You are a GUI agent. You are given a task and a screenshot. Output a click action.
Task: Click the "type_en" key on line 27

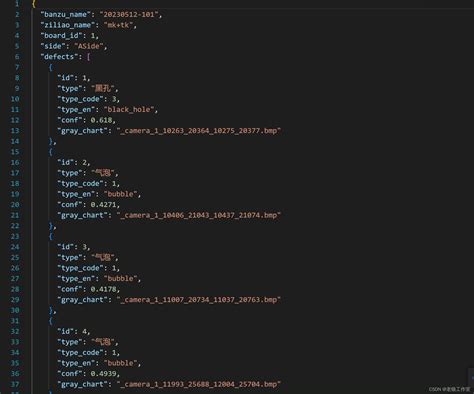click(x=76, y=279)
